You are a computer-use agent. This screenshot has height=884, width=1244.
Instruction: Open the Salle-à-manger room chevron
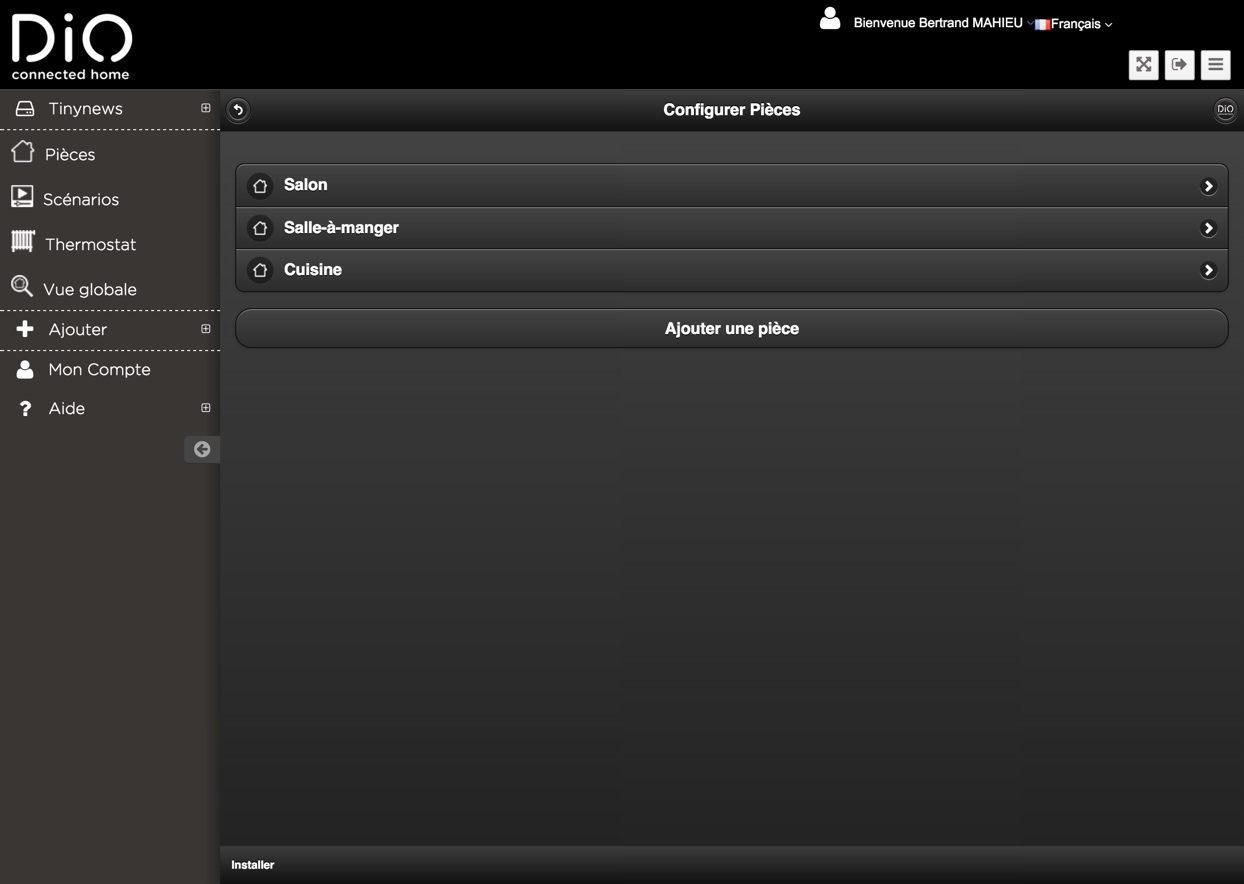pos(1208,229)
